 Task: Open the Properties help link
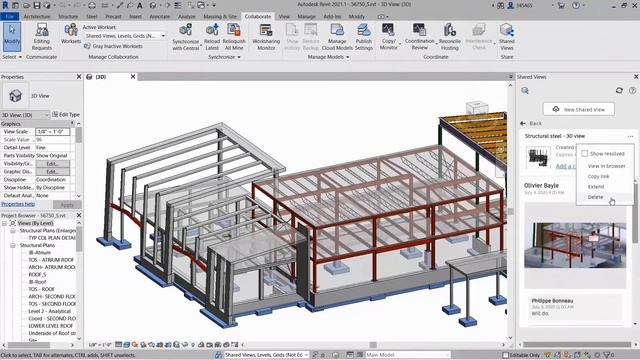tap(18, 204)
